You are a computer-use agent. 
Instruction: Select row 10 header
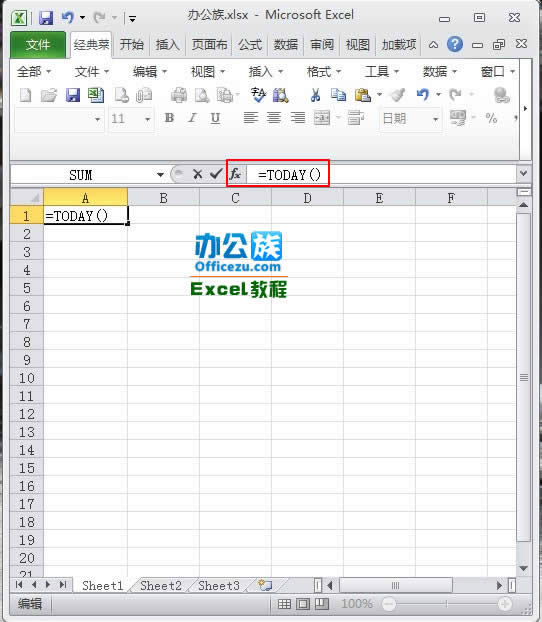[27, 378]
